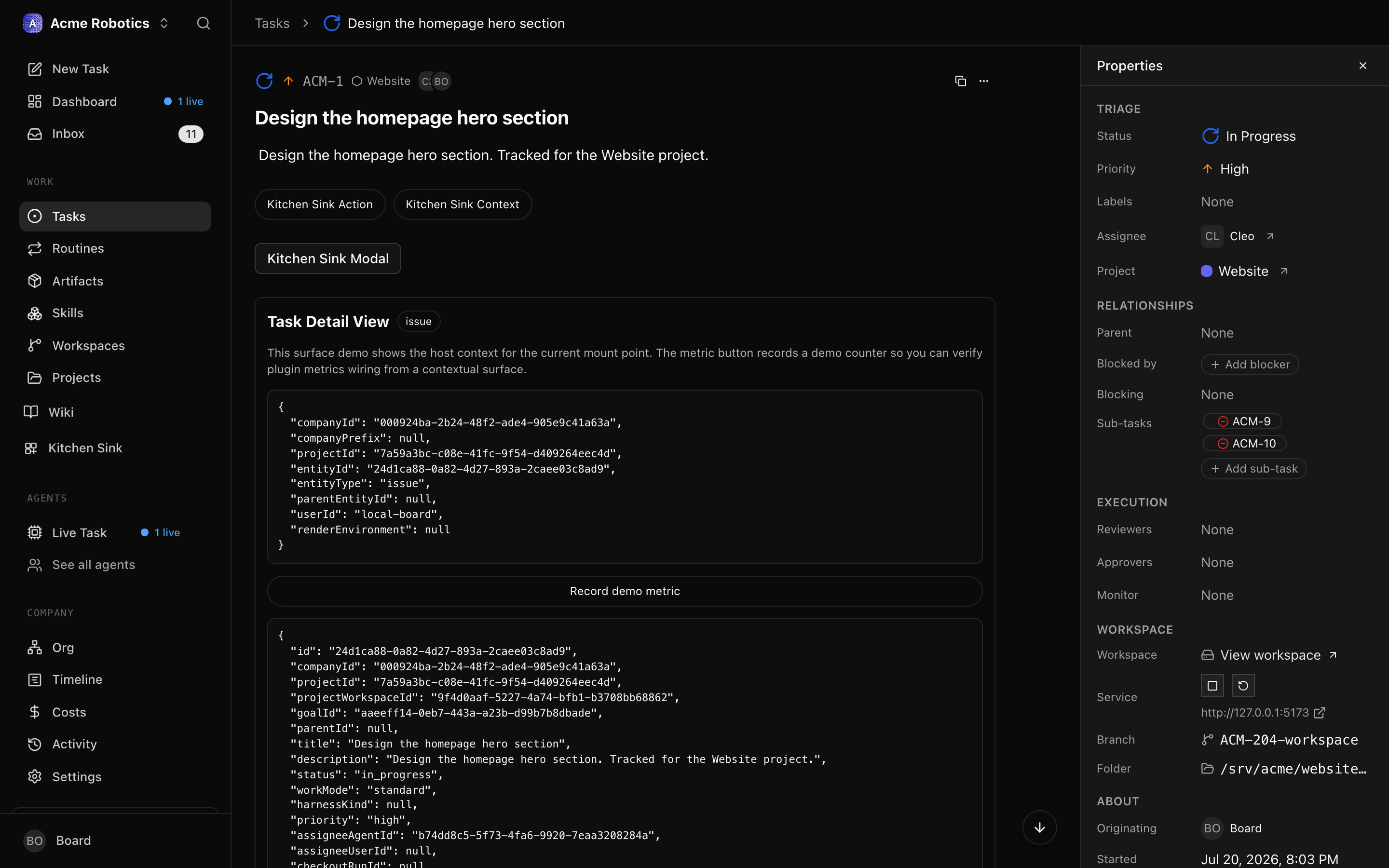Restart the service with refresh icon

[x=1243, y=685]
